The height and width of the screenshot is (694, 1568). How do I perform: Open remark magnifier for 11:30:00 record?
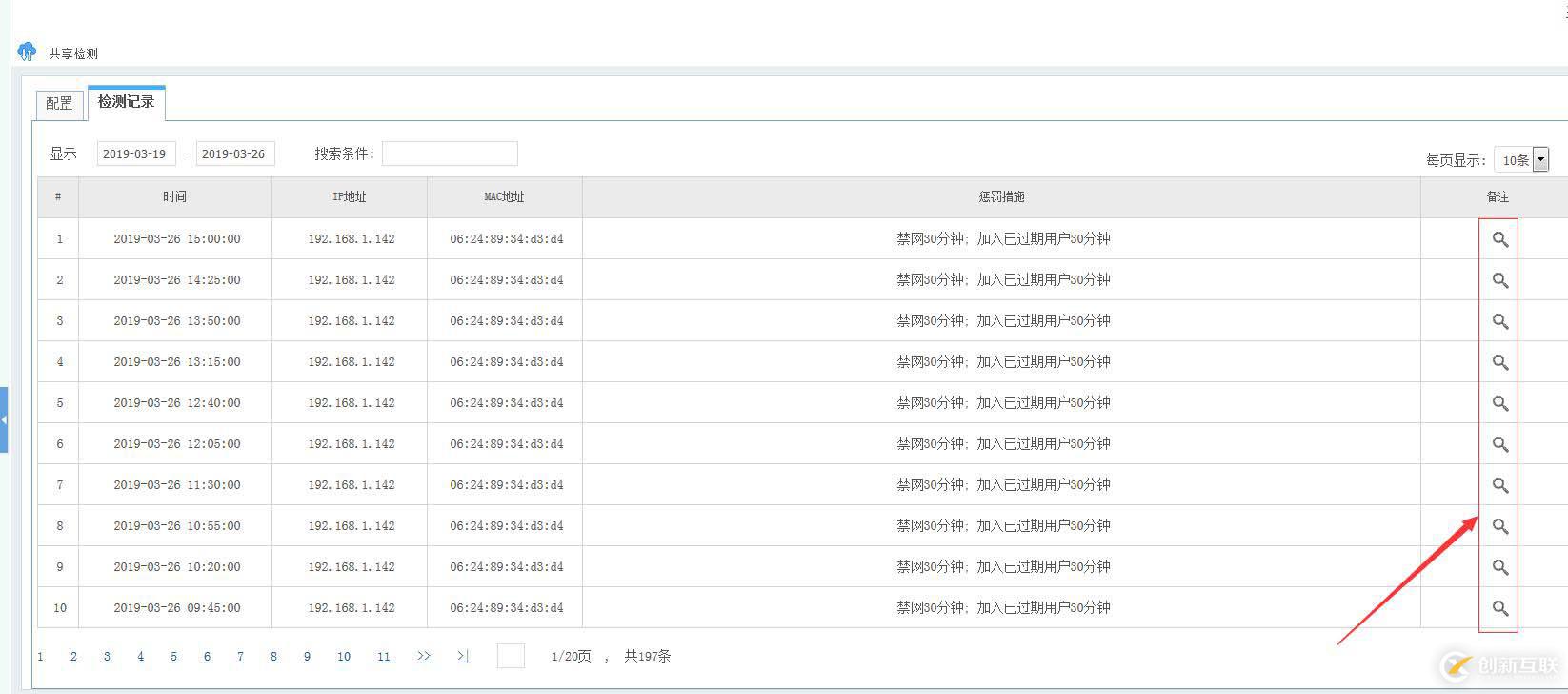pos(1499,485)
